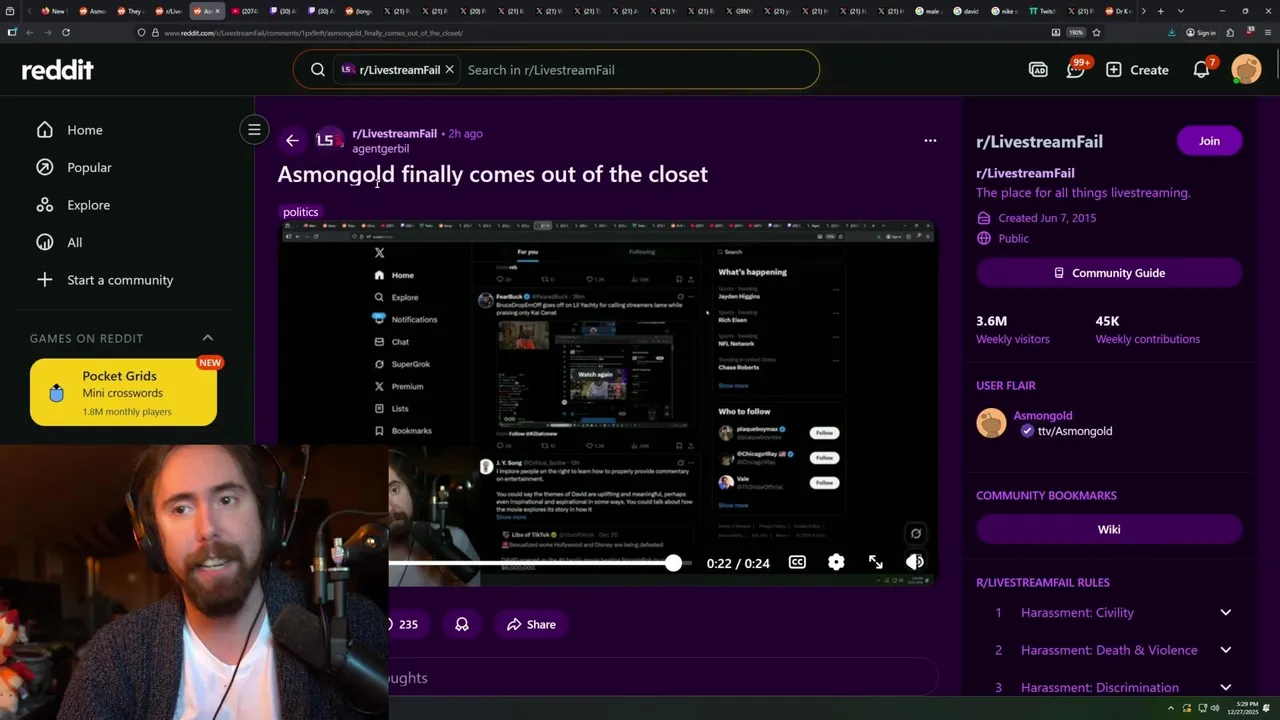
Task: Bookmark this page with the star icon
Action: point(1097,32)
